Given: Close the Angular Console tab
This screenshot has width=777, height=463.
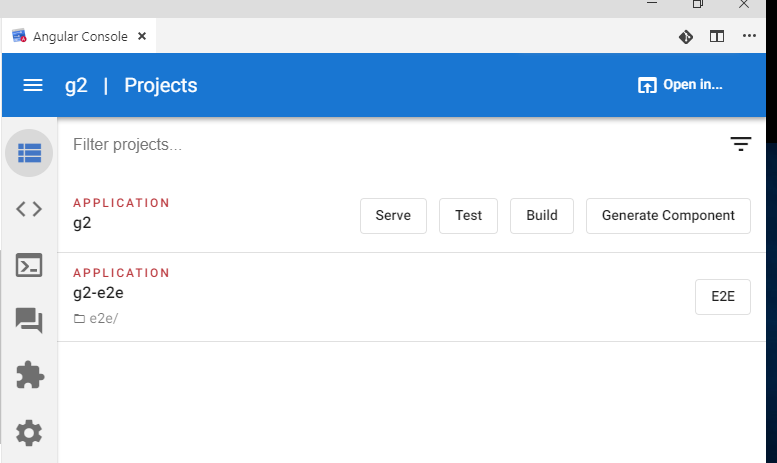Looking at the screenshot, I should 142,36.
